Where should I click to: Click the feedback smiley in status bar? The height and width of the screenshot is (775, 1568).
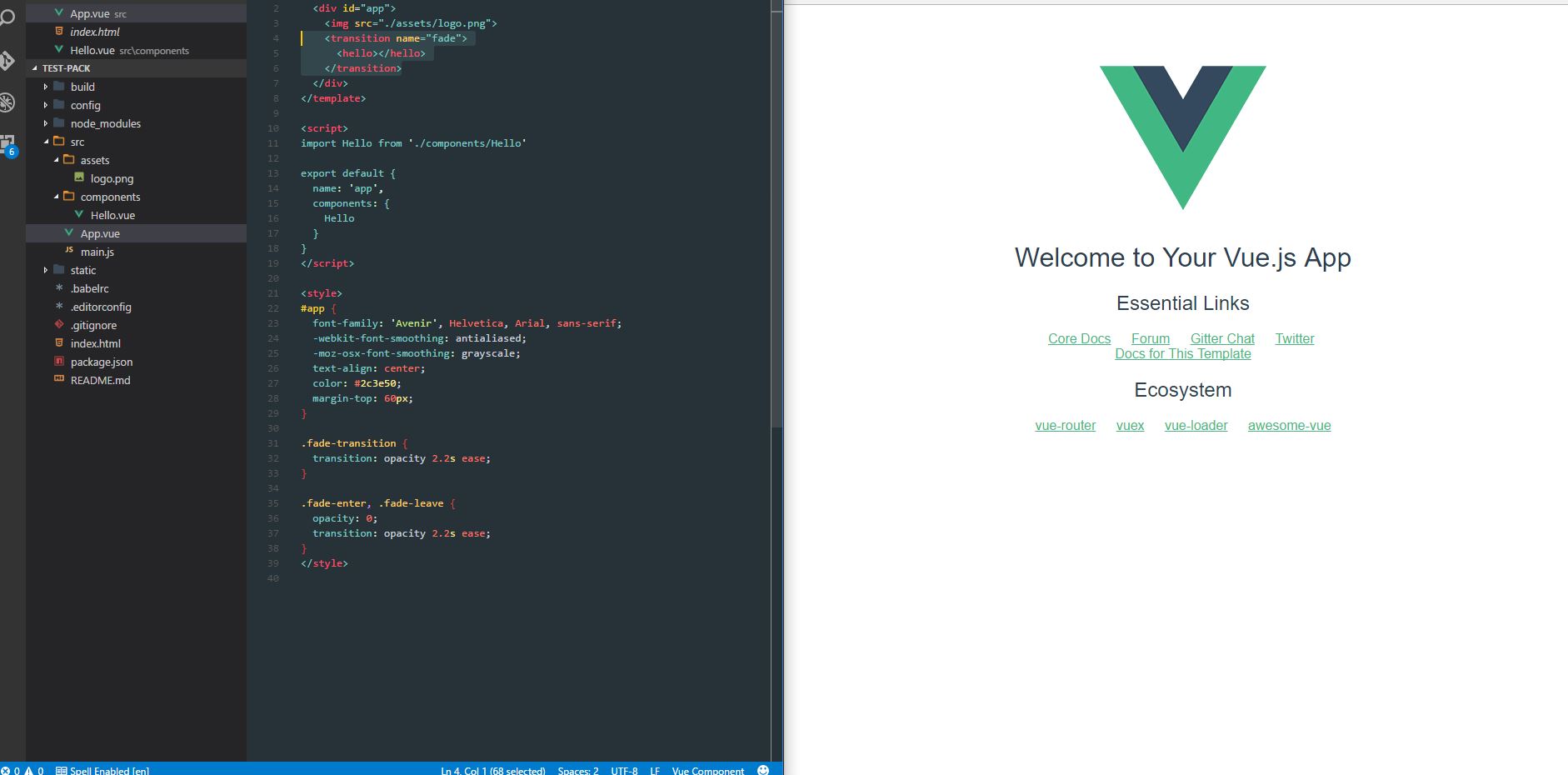763,769
